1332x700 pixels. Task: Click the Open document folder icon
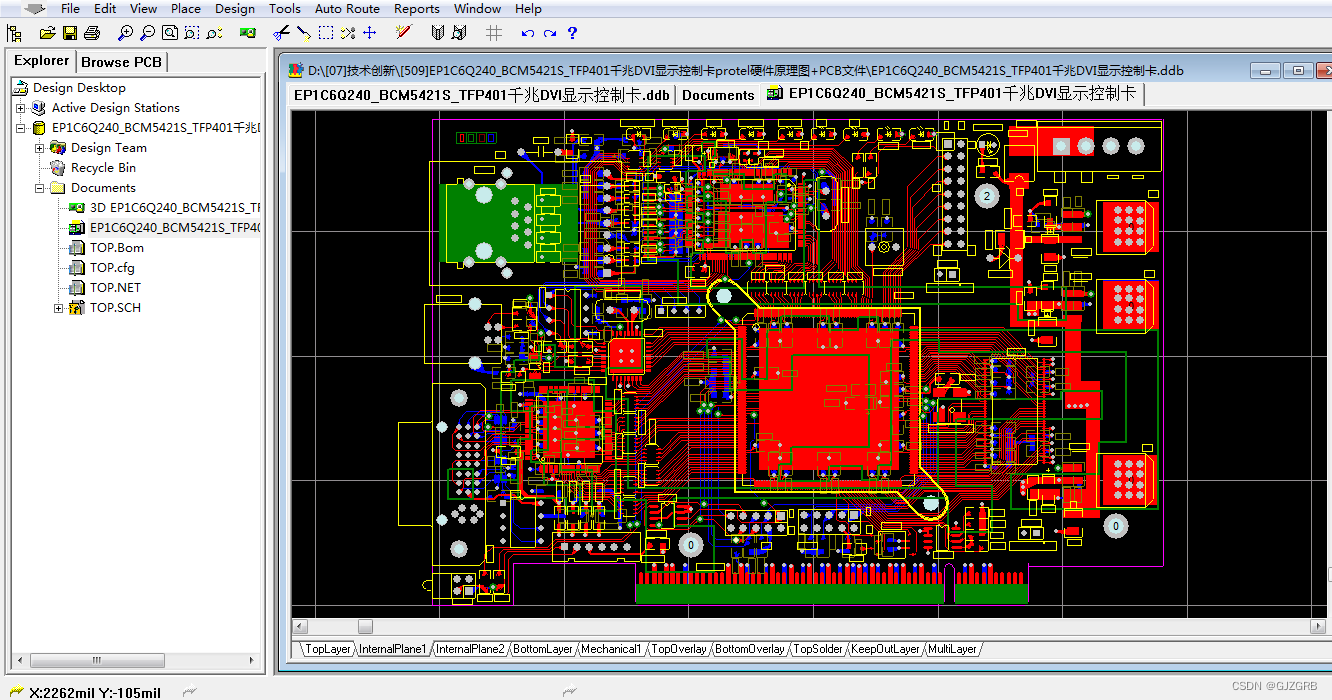coord(47,33)
